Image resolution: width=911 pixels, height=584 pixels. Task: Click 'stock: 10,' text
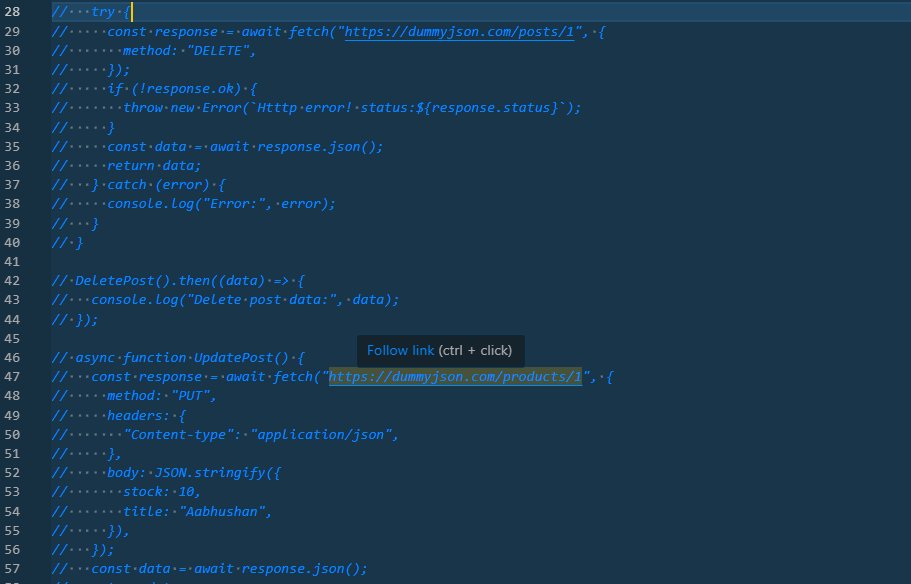pyautogui.click(x=162, y=492)
